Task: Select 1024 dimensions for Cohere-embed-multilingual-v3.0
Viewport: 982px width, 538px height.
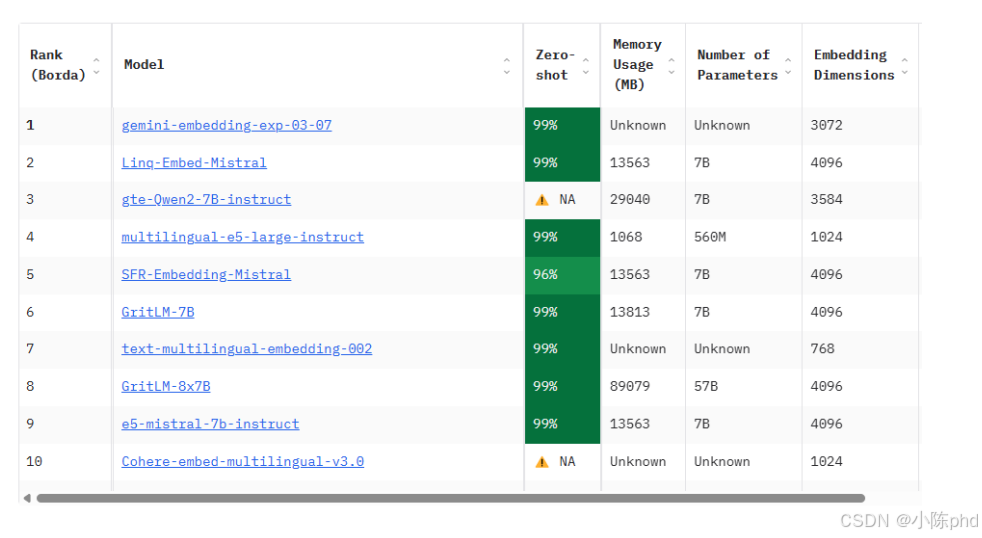Action: click(826, 461)
